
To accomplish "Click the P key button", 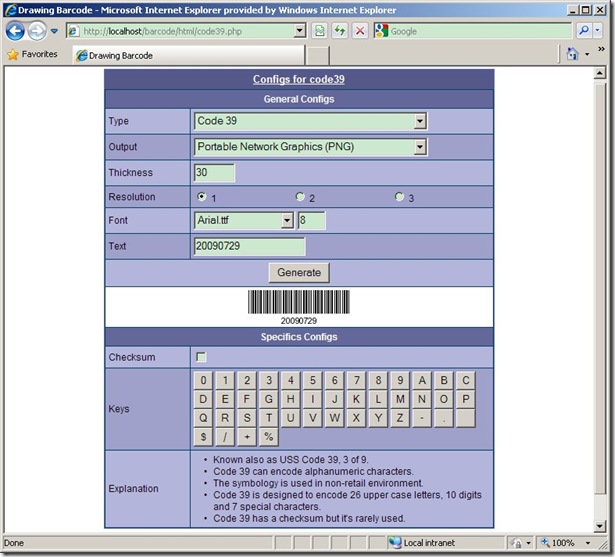I will [x=466, y=399].
